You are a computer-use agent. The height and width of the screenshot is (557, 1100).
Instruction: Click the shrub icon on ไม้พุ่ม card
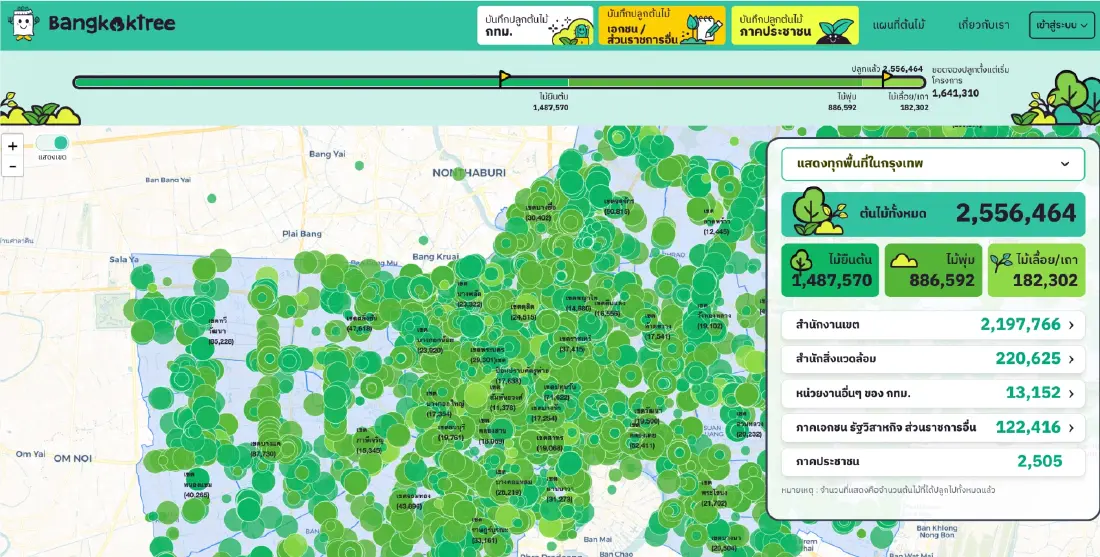click(x=904, y=262)
